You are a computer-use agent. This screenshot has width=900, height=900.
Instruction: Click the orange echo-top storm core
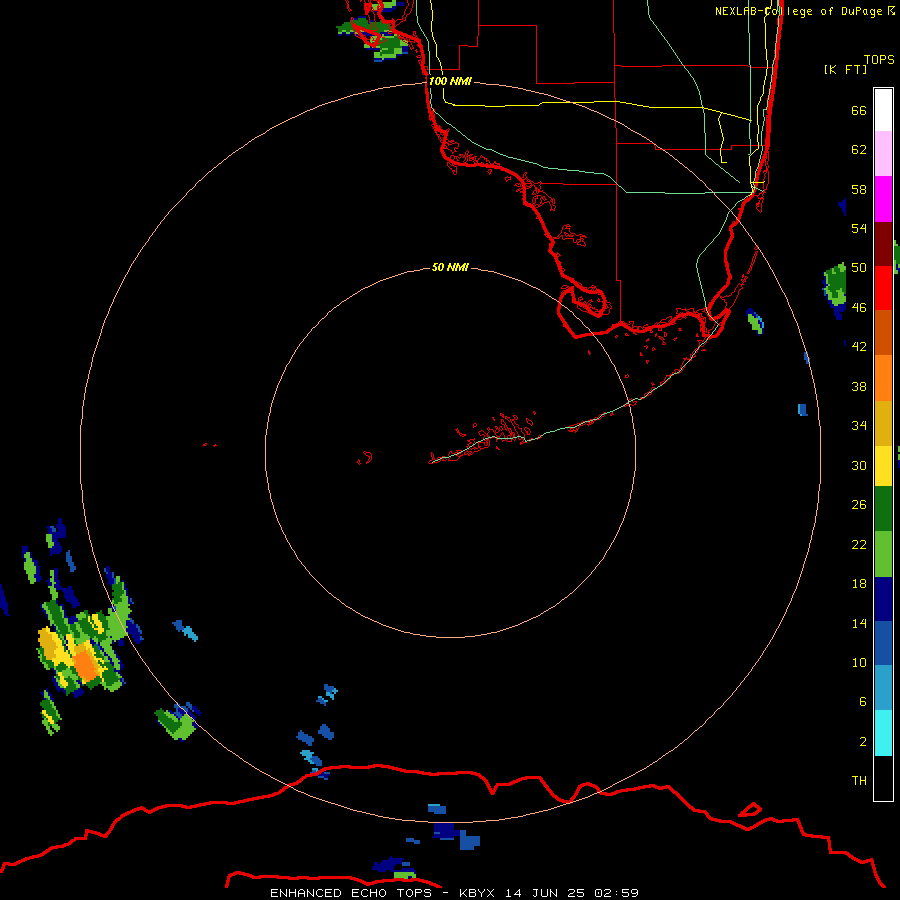pyautogui.click(x=86, y=665)
